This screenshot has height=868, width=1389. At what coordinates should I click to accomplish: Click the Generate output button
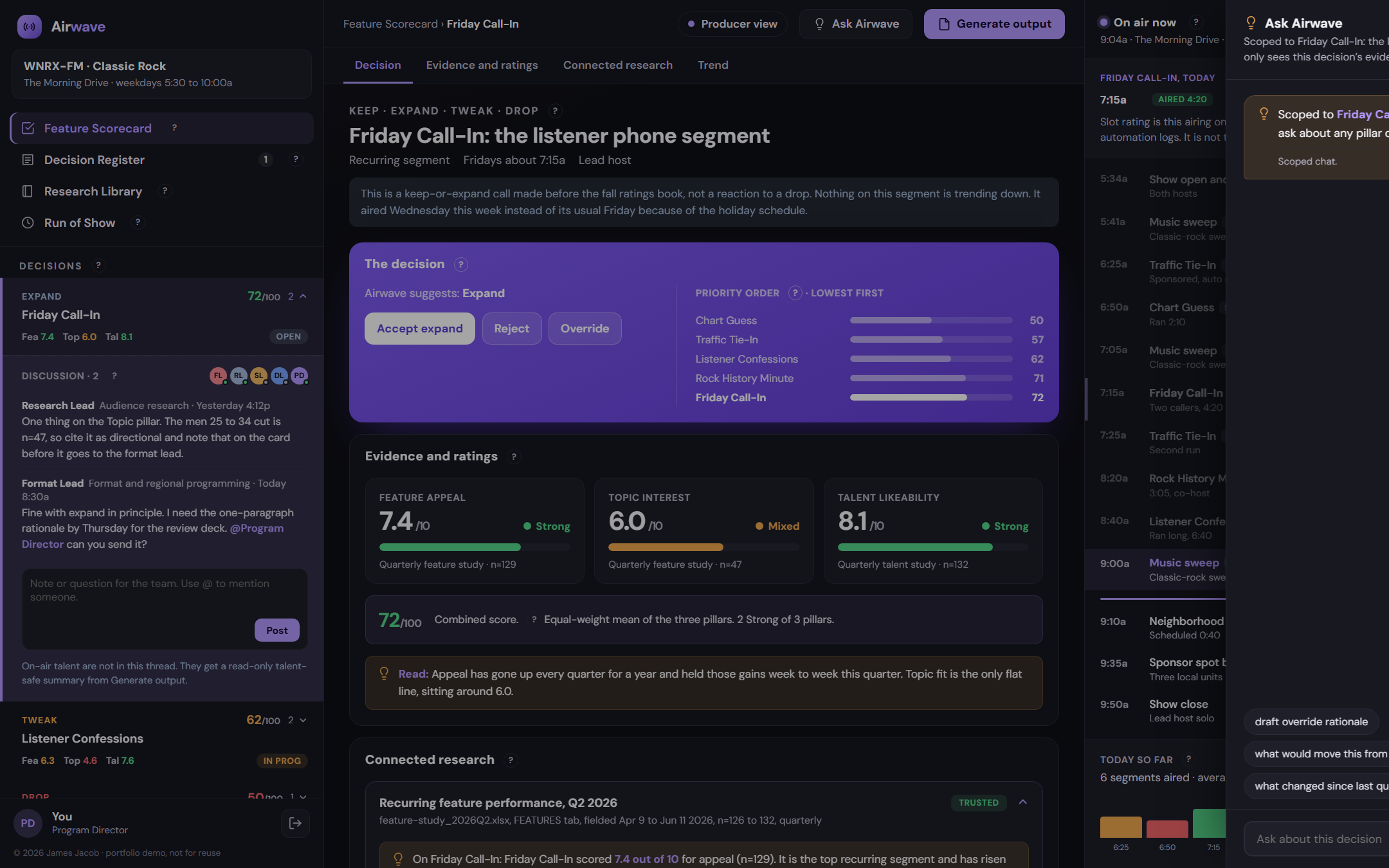(x=994, y=24)
